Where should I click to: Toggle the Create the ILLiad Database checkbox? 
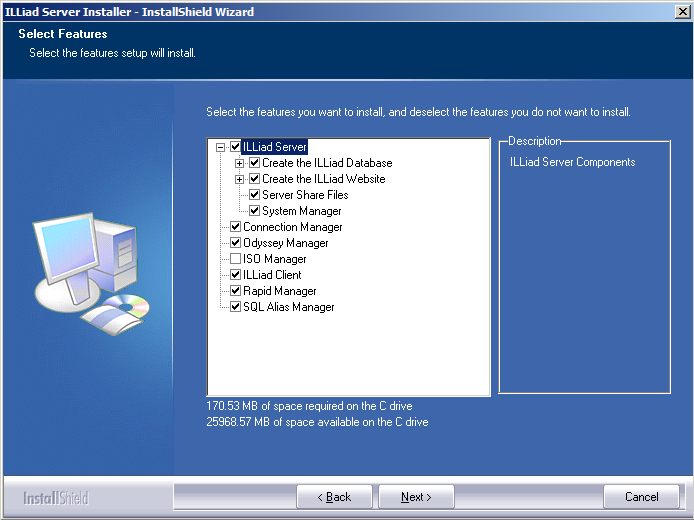255,163
